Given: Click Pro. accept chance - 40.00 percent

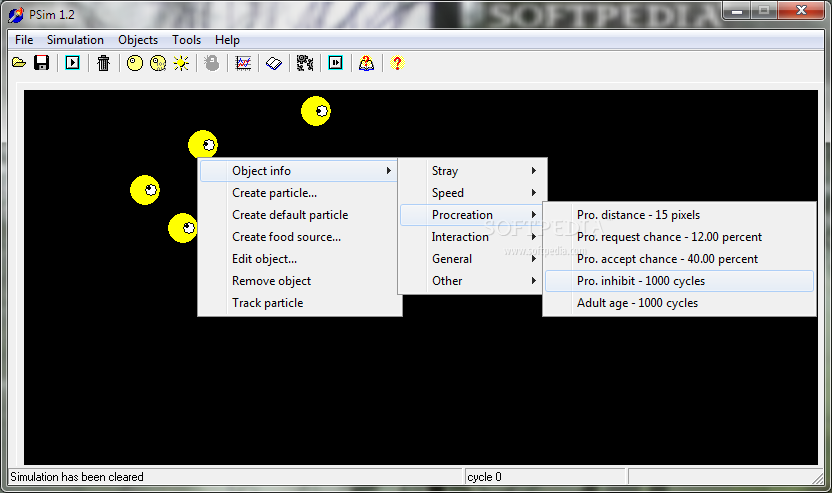Looking at the screenshot, I should [x=679, y=259].
